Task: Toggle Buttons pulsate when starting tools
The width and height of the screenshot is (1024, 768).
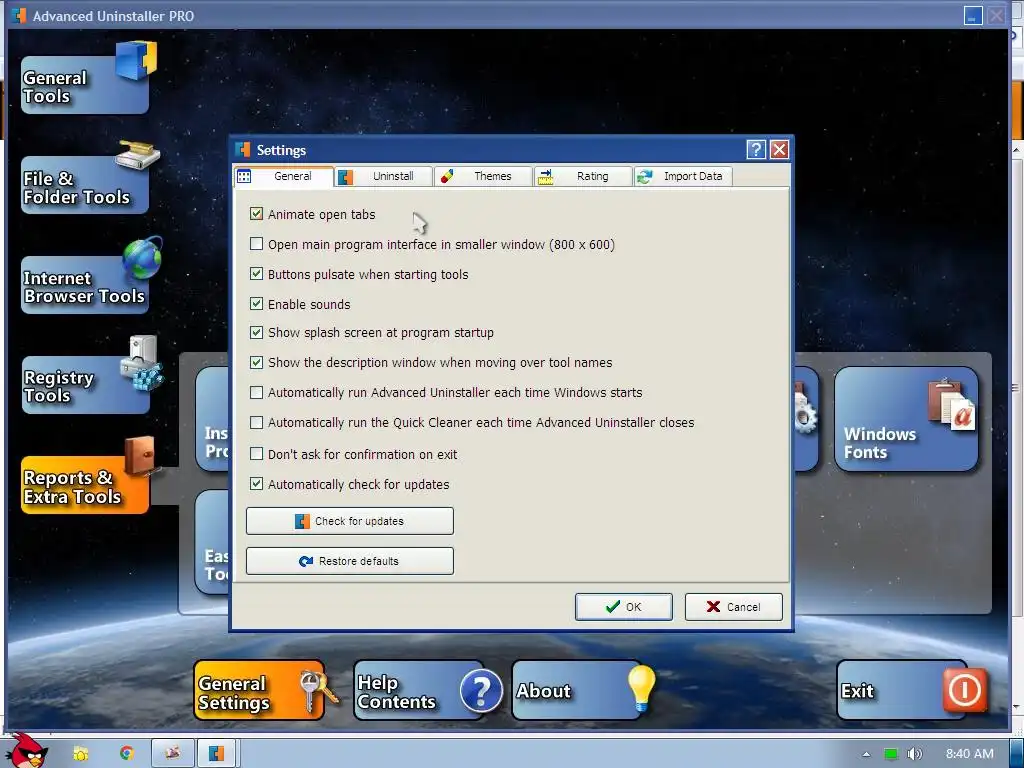Action: (257, 274)
